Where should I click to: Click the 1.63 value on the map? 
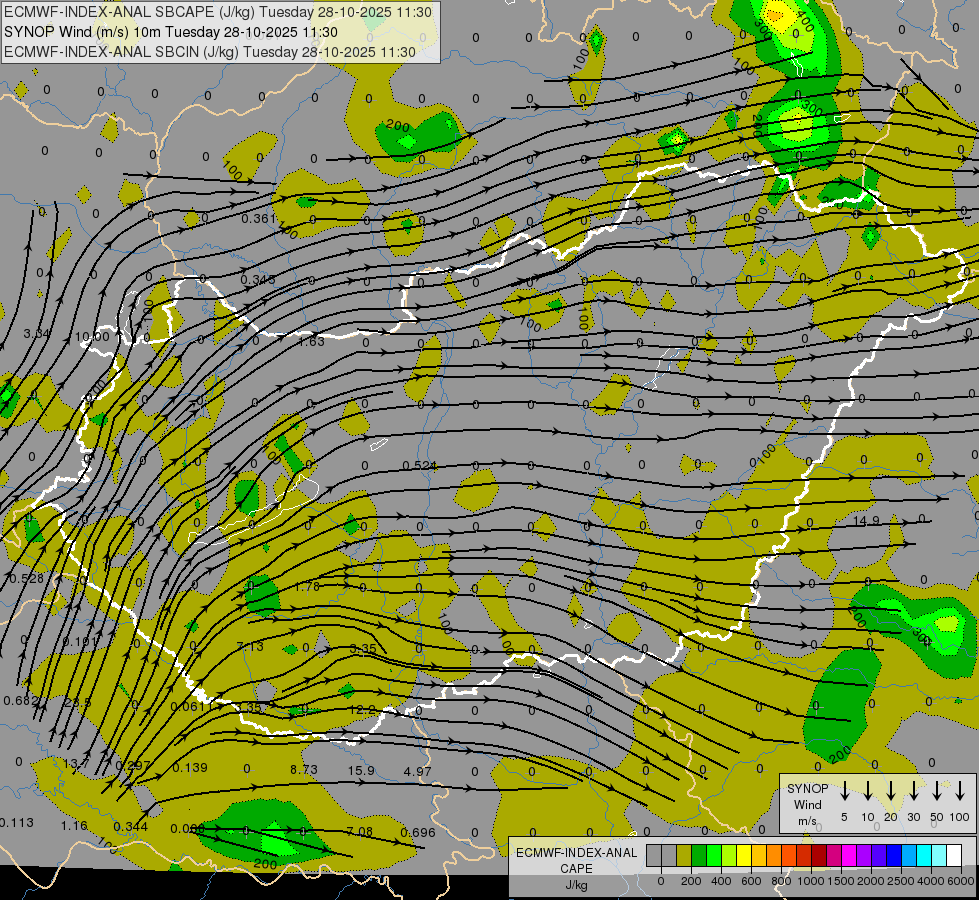point(311,341)
